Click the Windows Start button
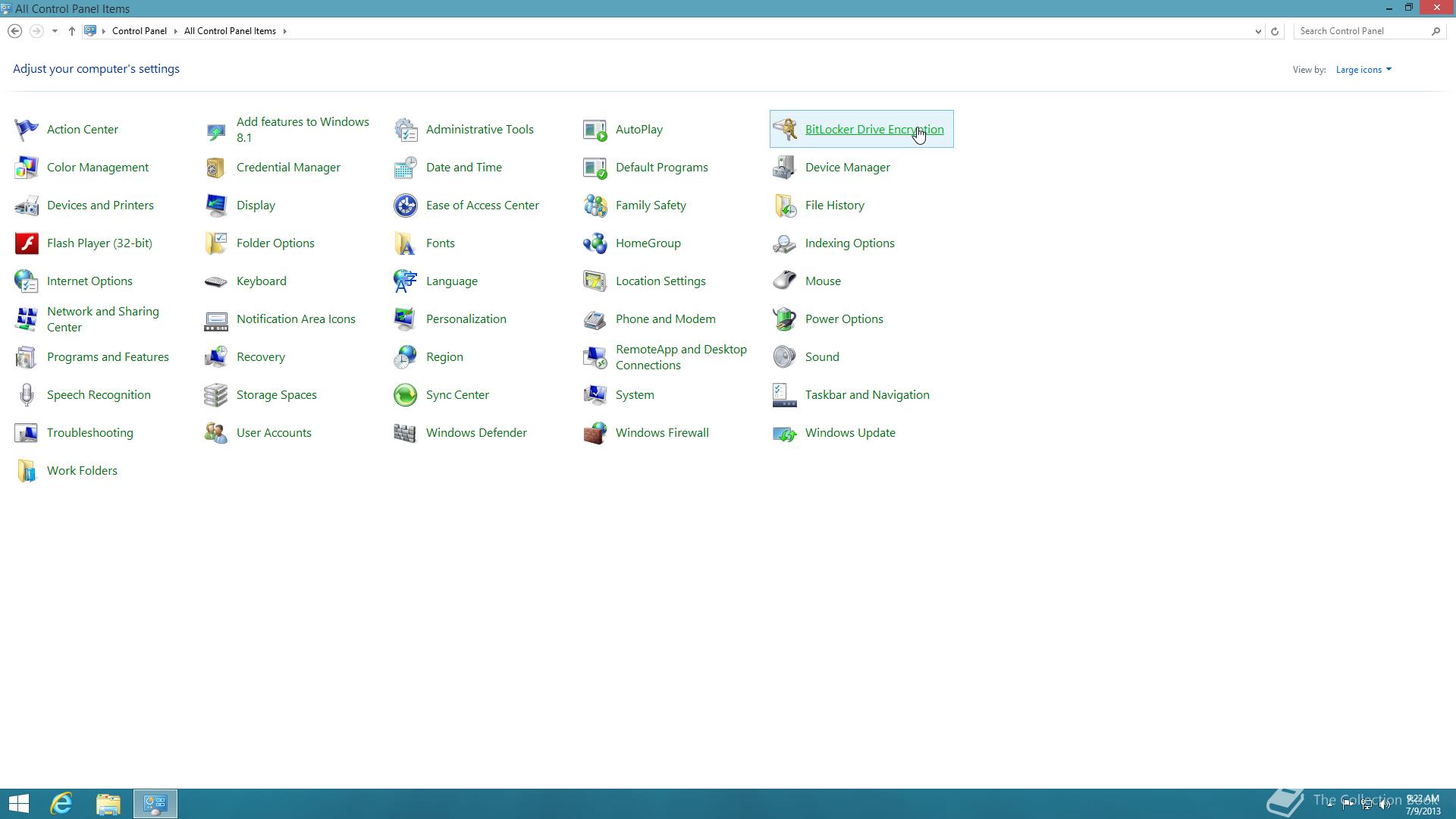Viewport: 1456px width, 819px height. pos(19,804)
